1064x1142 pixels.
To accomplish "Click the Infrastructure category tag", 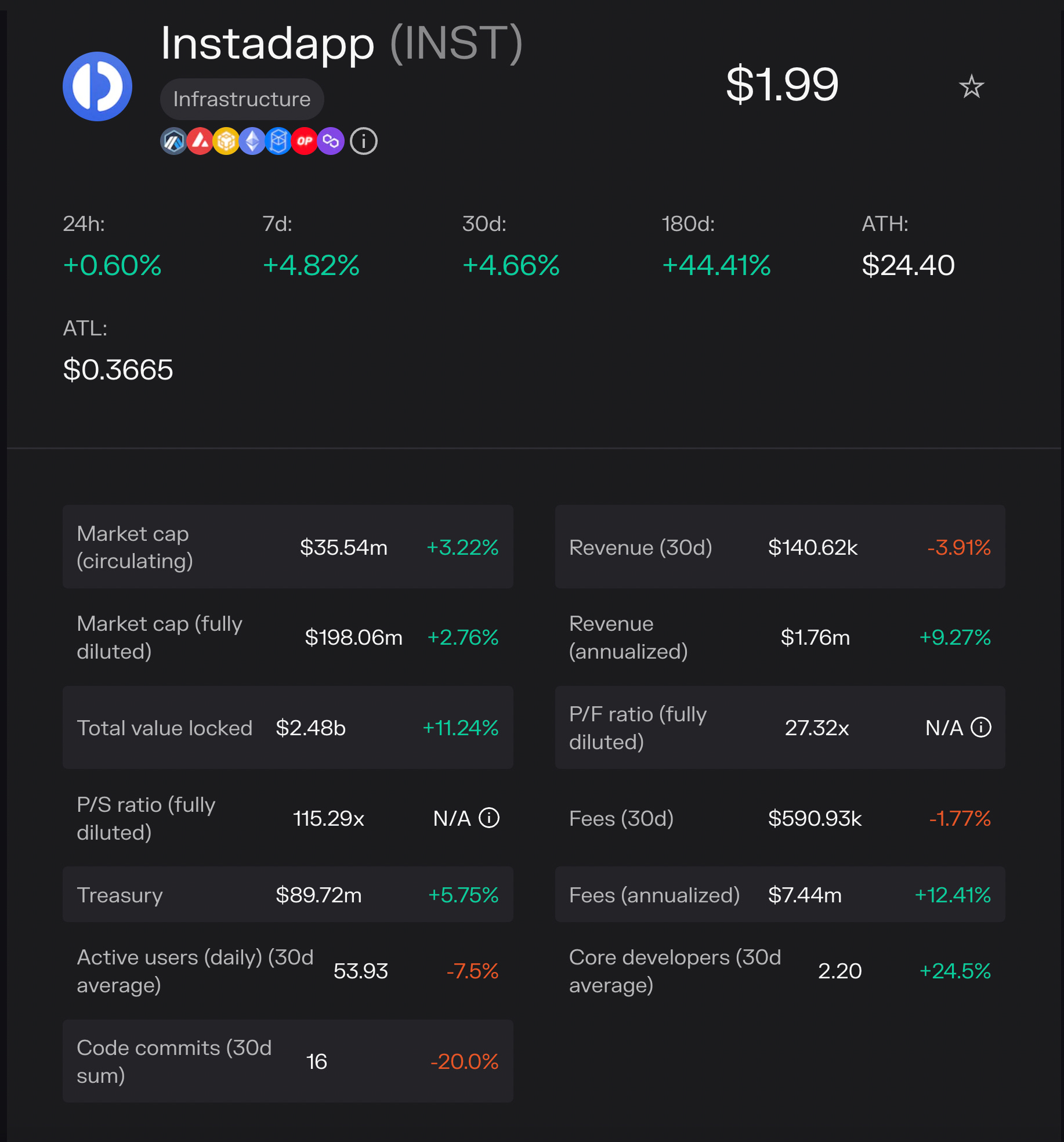I will 242,99.
